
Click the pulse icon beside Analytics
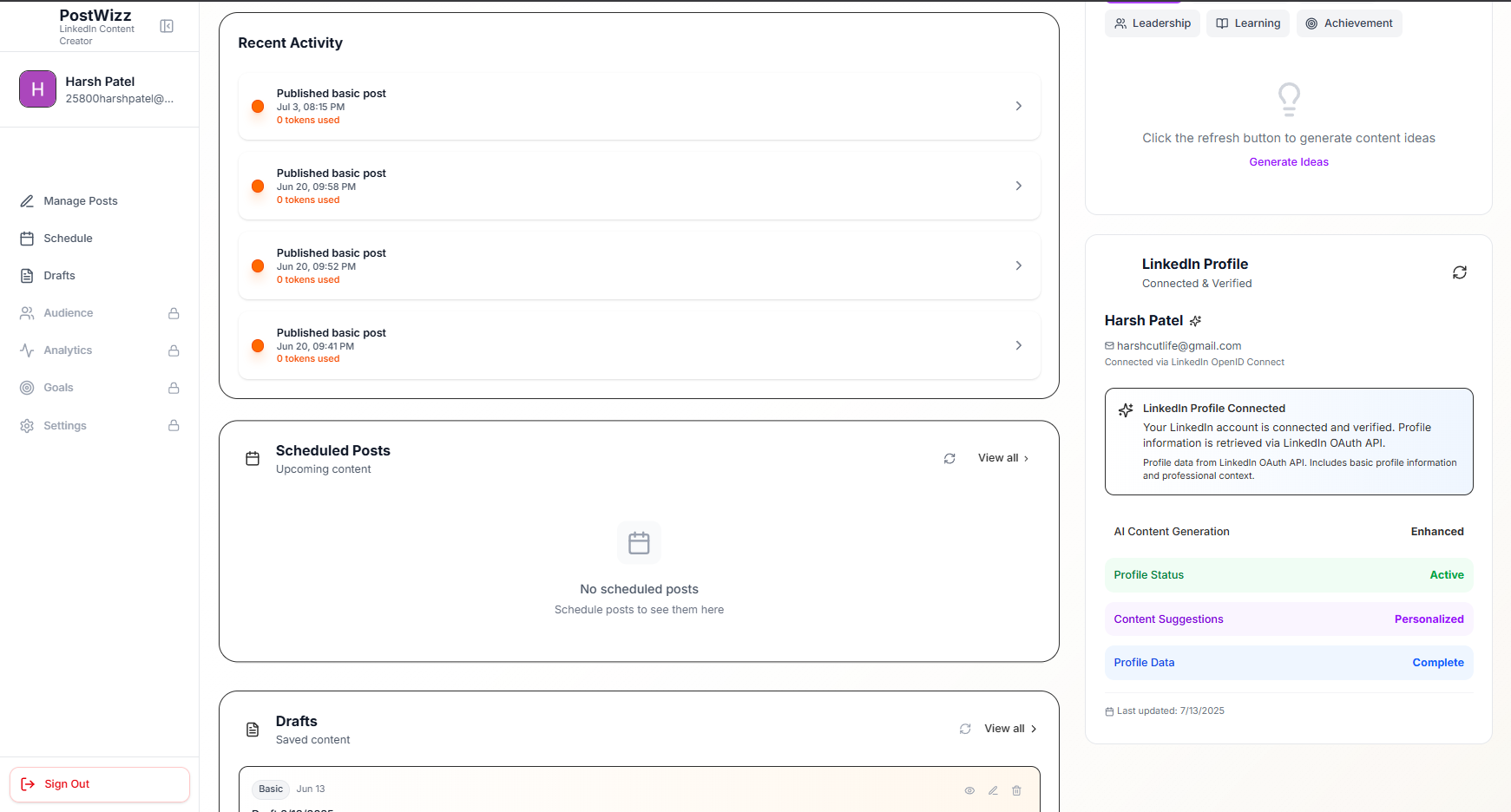click(27, 350)
